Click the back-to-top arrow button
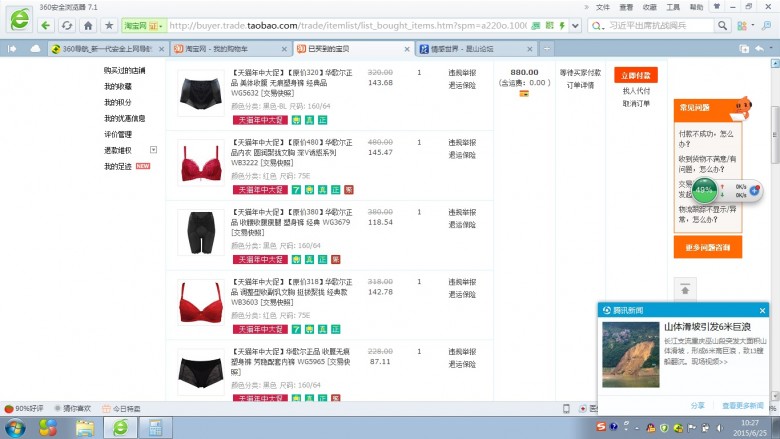Image resolution: width=780 pixels, height=439 pixels. tap(685, 289)
